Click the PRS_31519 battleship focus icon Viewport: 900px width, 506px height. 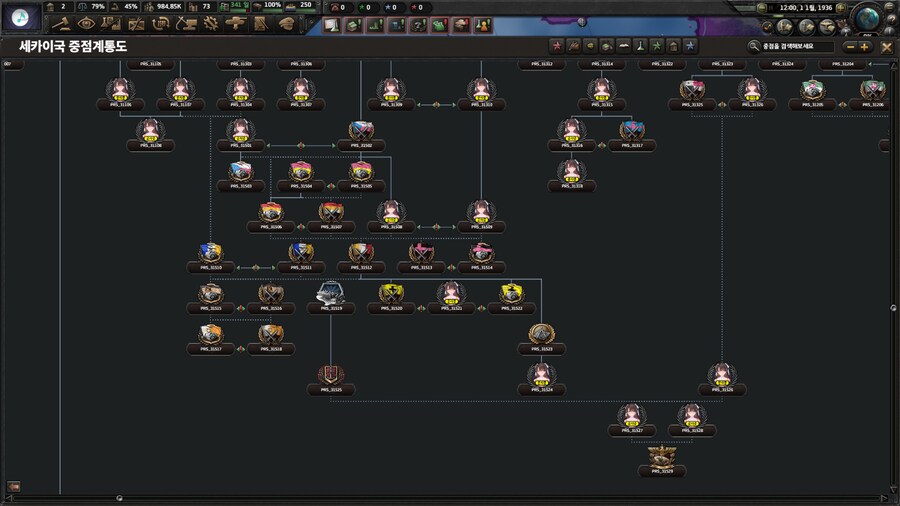pos(330,293)
